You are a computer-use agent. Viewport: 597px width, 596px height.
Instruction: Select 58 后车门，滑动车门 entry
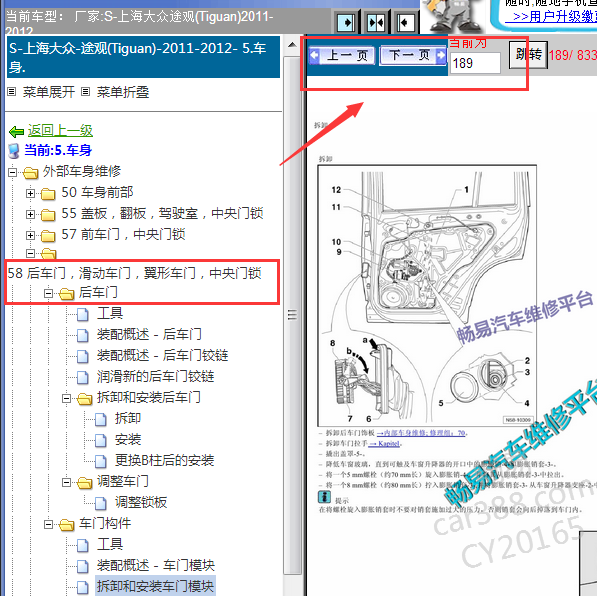(x=134, y=273)
